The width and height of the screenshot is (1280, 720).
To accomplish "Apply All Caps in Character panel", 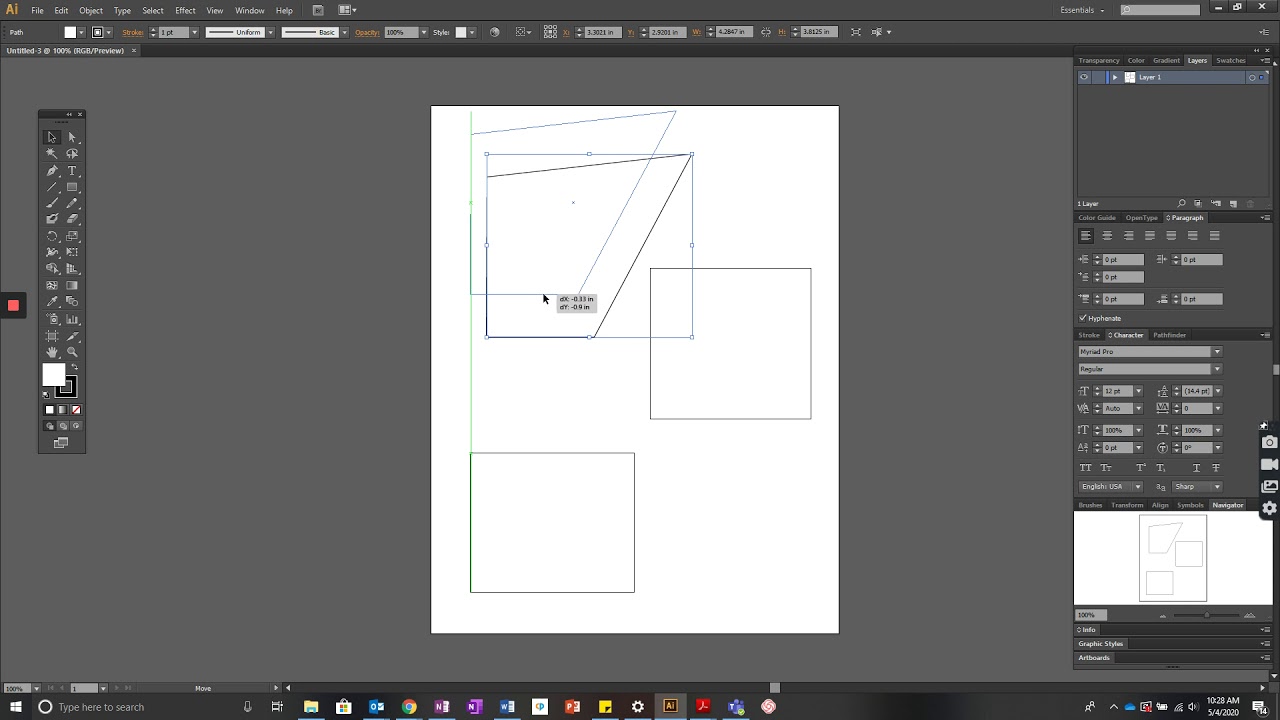I will click(x=1085, y=467).
